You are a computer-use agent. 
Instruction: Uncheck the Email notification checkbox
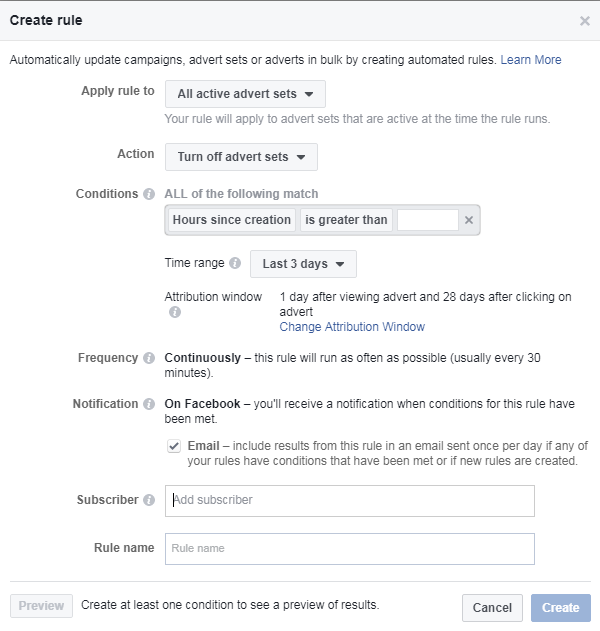pos(174,446)
